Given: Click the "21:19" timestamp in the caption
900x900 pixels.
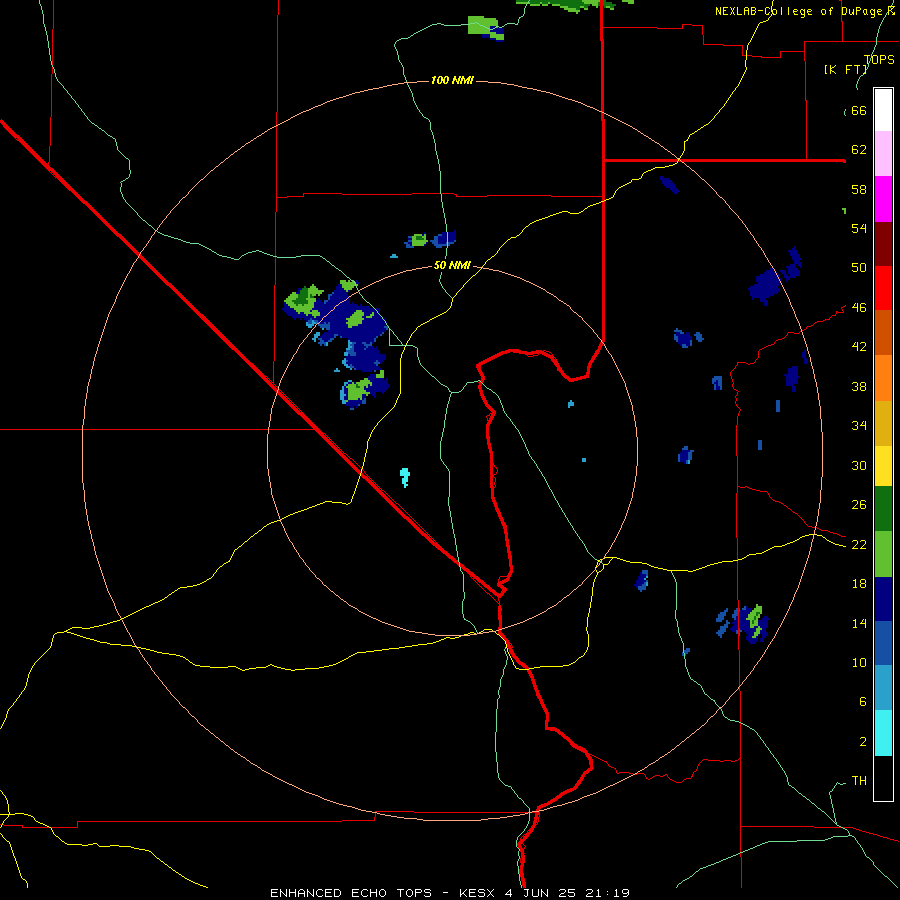Looking at the screenshot, I should (x=608, y=893).
